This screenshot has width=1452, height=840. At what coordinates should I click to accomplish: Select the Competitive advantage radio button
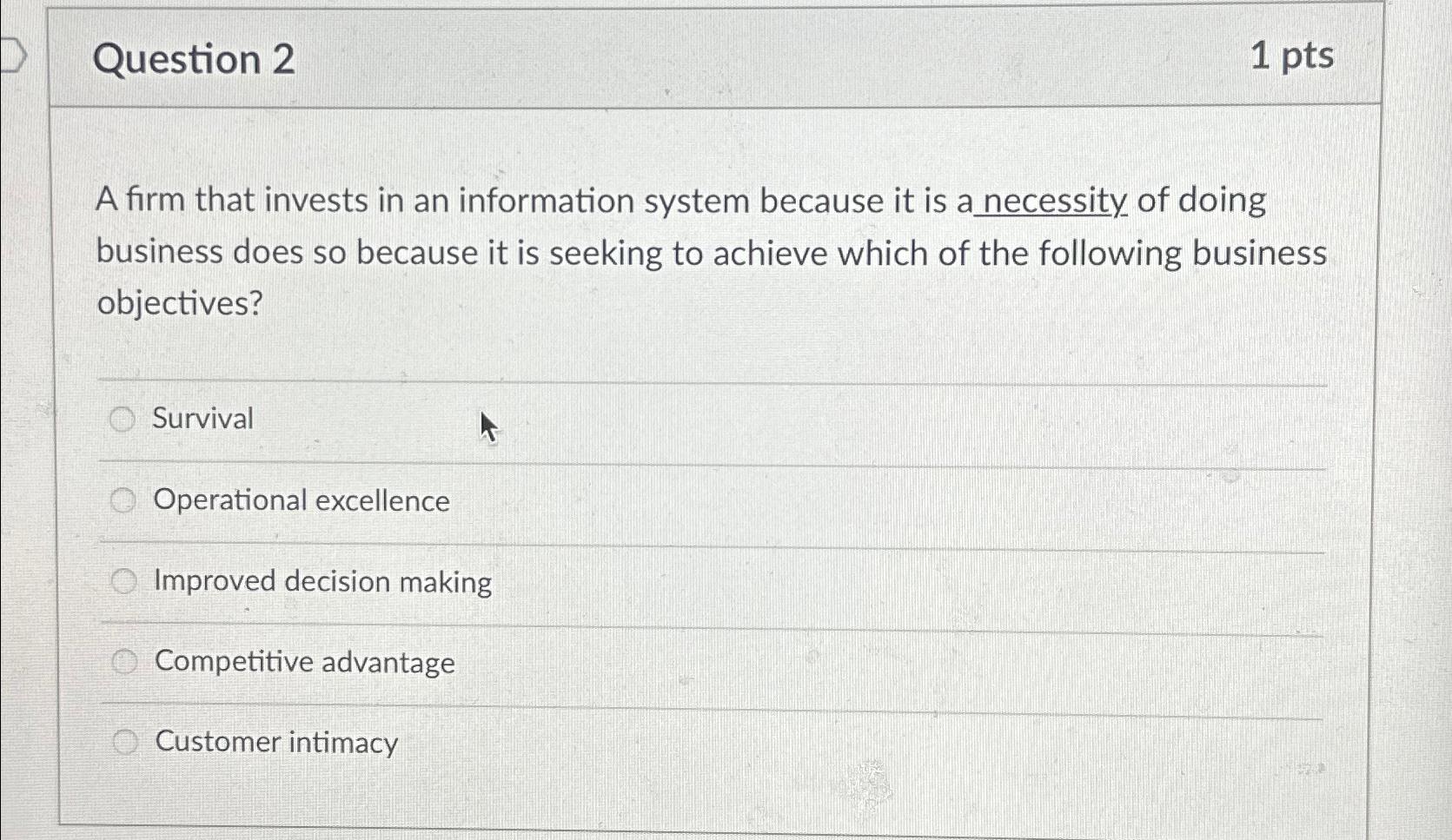(123, 662)
